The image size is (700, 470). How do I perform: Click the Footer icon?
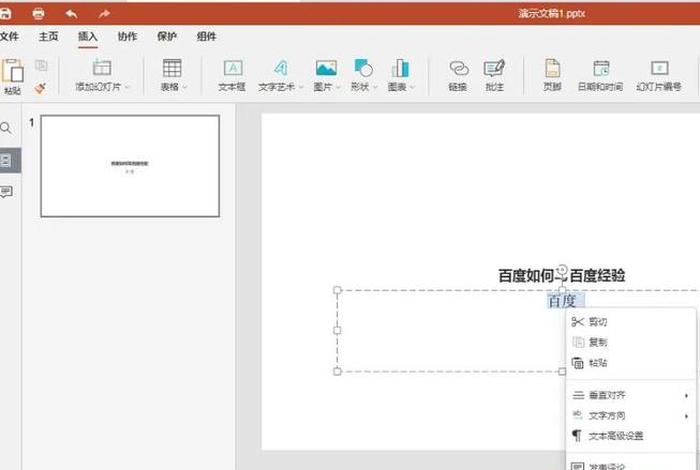coord(552,68)
